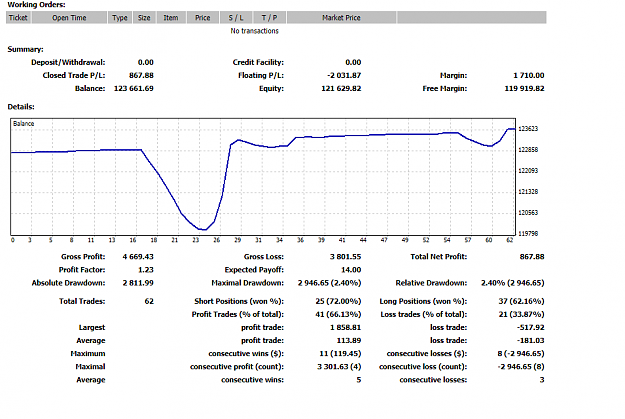Screen dimensions: 625x419
Task: Select the Floating P/L value -2 031.87
Action: [x=344, y=75]
